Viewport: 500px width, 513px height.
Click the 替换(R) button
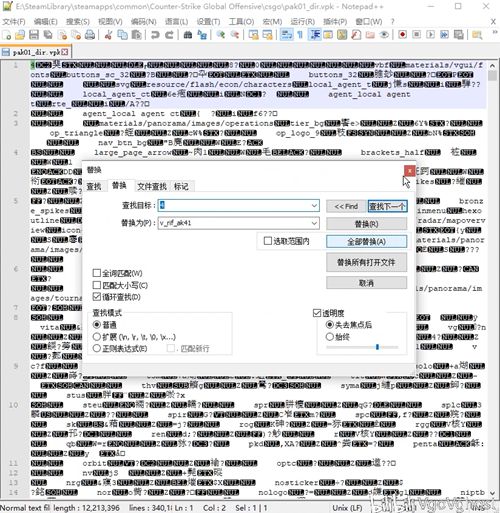coord(366,224)
